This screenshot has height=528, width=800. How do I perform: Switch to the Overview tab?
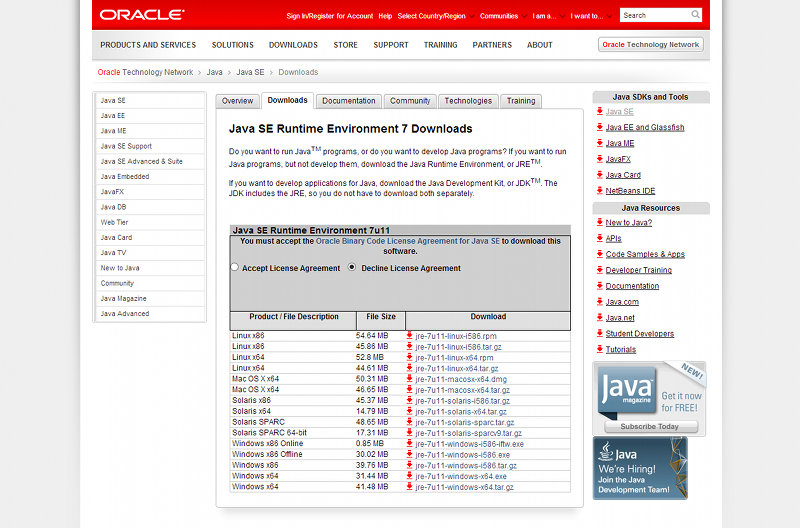click(237, 101)
